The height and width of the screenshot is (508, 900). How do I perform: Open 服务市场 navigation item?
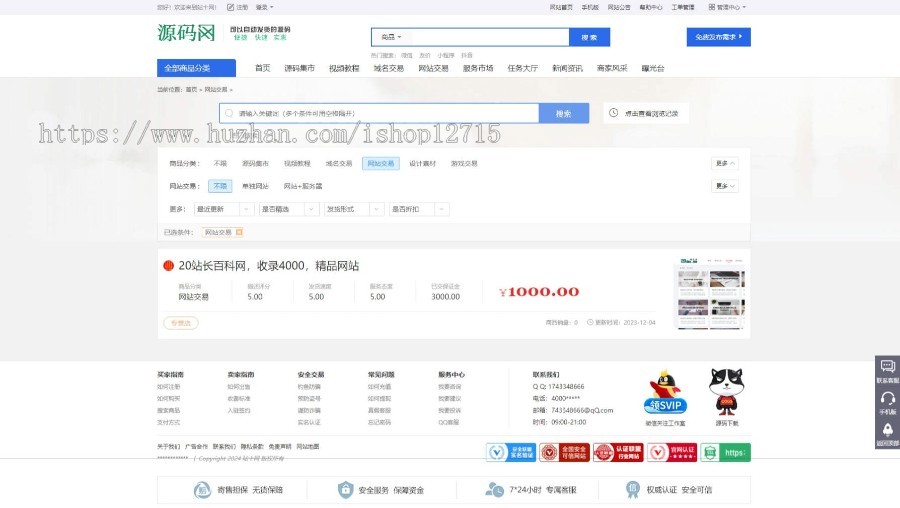[x=478, y=68]
